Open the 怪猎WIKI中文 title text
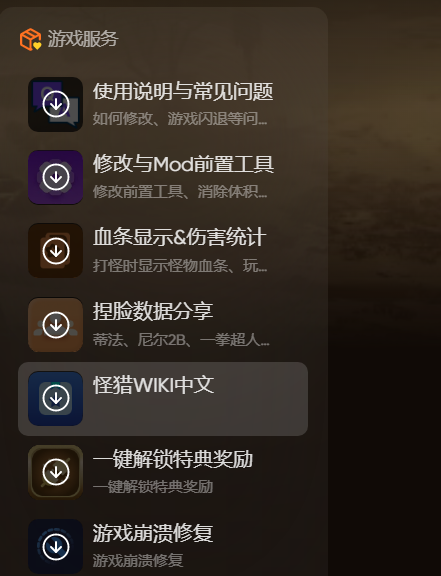 pos(153,385)
